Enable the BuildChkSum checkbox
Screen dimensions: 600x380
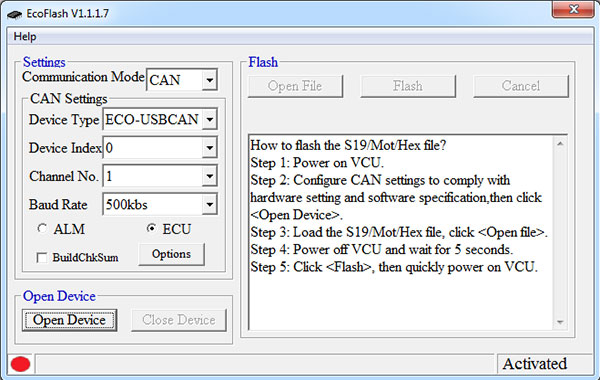coord(42,258)
